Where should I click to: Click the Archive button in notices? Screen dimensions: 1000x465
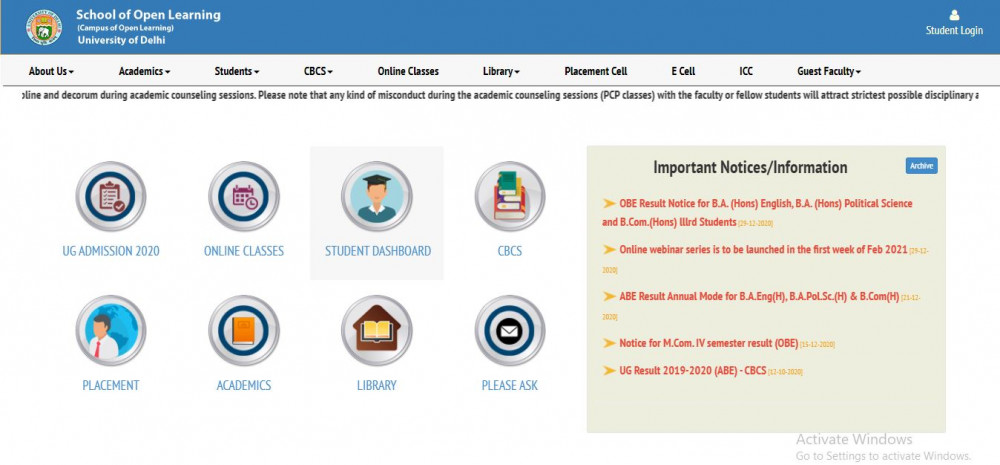[x=921, y=166]
